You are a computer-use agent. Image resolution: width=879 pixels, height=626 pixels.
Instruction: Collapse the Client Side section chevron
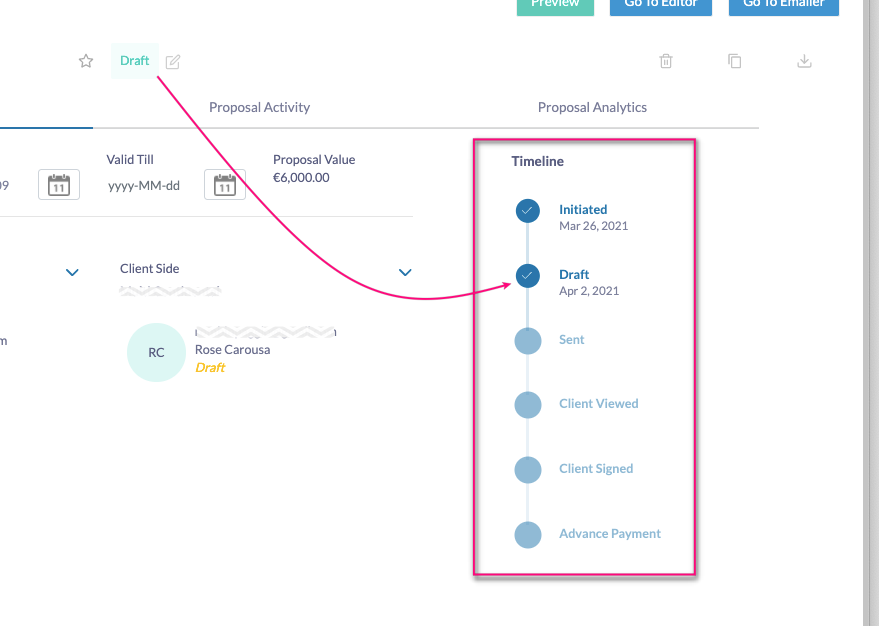coord(405,272)
